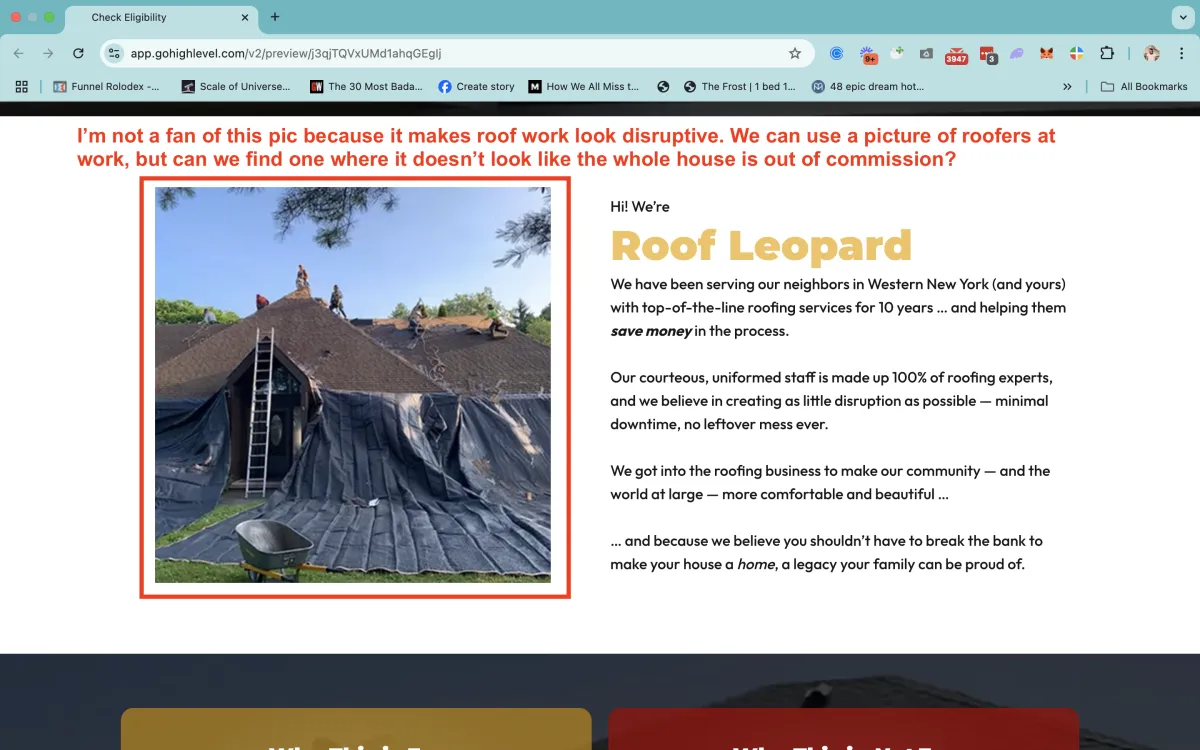1200x750 pixels.
Task: Show hidden bookmarks with double chevron
Action: 1068,87
